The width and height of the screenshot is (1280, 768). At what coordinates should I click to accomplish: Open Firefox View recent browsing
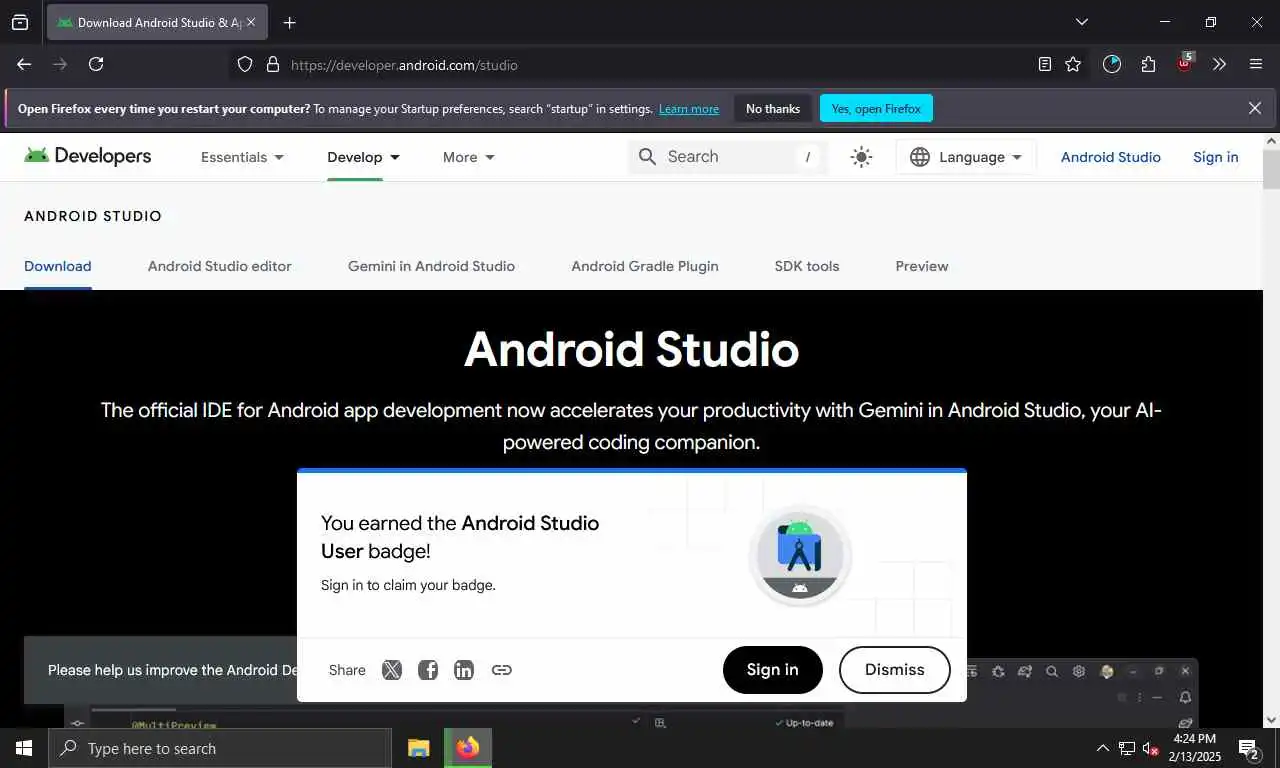pyautogui.click(x=20, y=22)
